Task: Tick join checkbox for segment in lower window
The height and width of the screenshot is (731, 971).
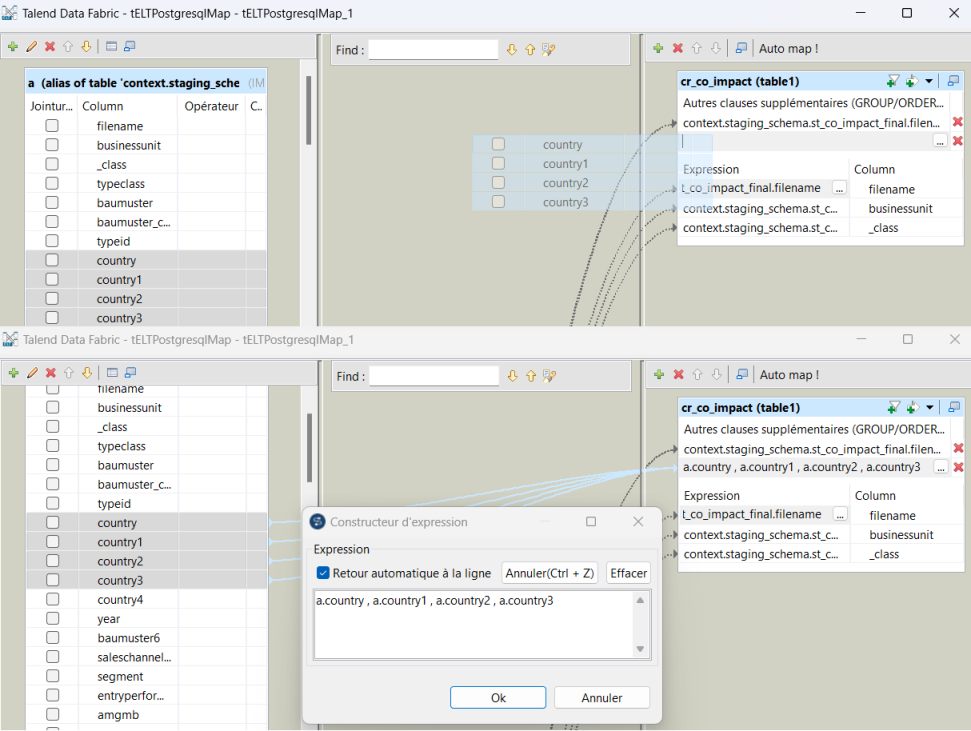Action: 53,676
